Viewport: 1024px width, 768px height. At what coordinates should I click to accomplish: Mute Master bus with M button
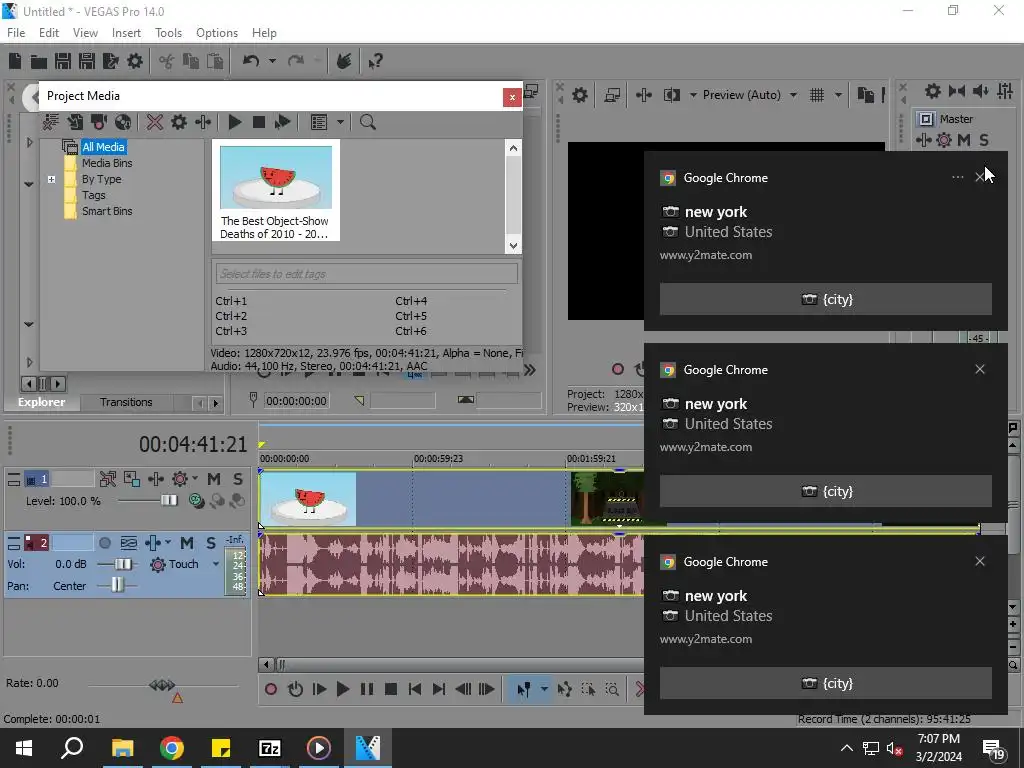[964, 140]
